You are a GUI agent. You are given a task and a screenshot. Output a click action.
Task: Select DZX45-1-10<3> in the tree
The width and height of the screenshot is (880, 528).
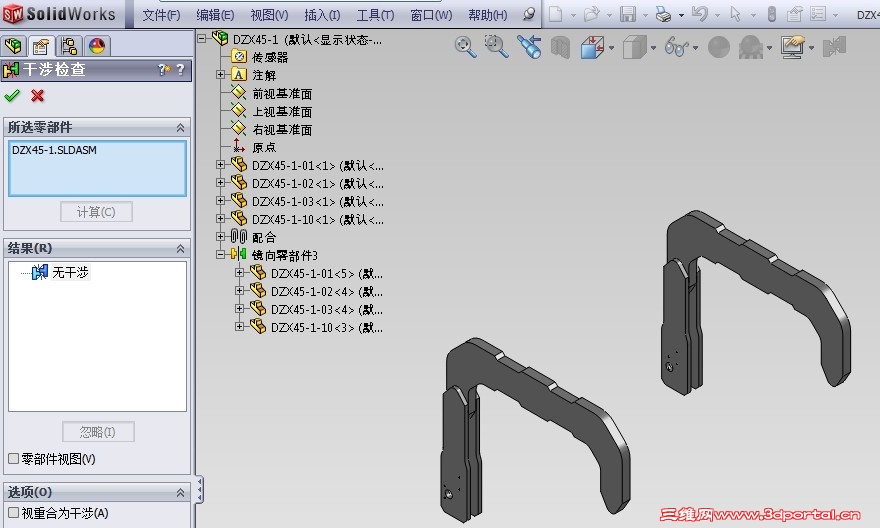tap(327, 327)
